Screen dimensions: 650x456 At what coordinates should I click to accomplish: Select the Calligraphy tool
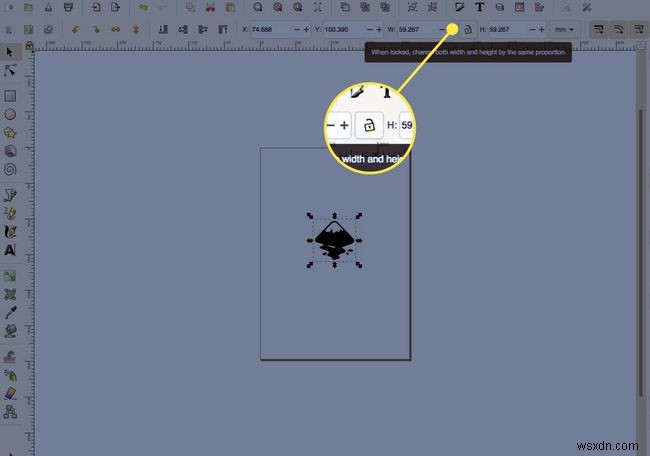10,231
